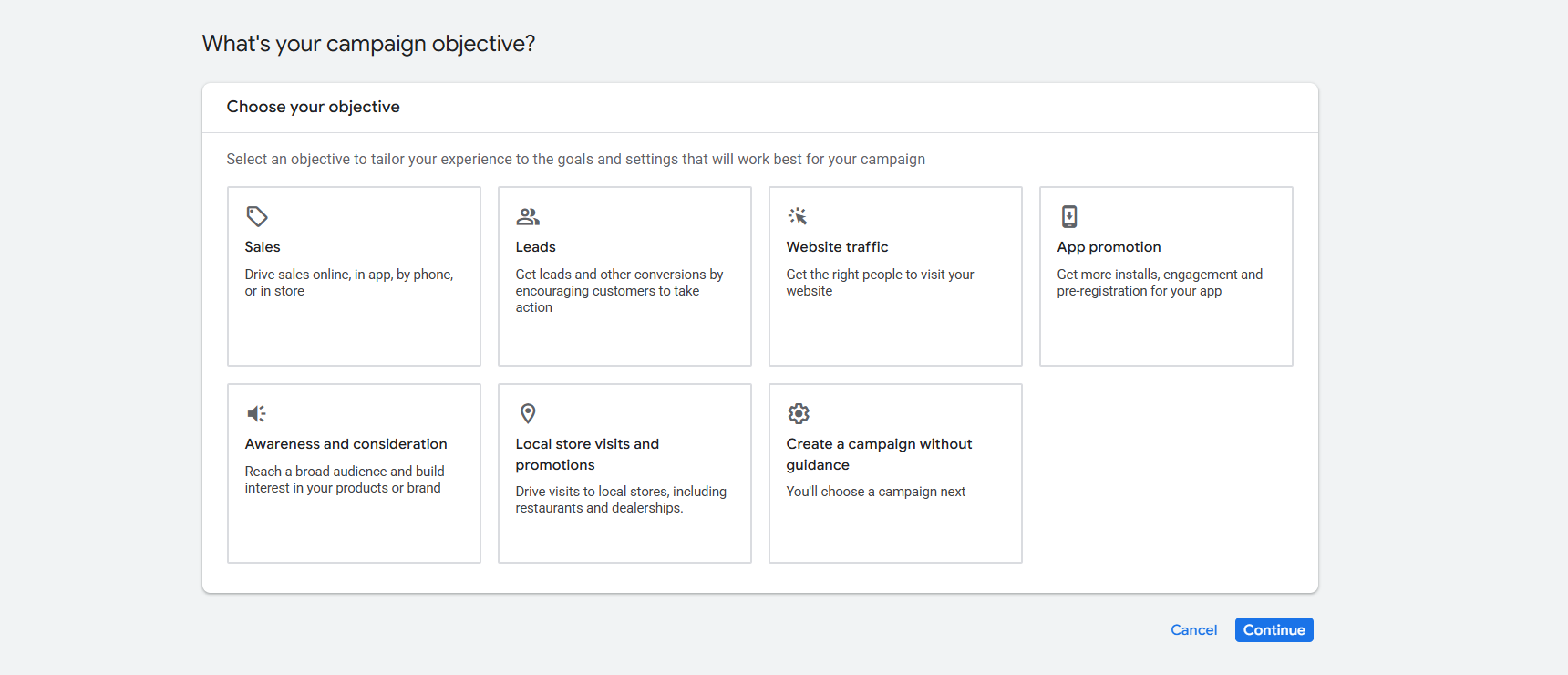The height and width of the screenshot is (675, 1568).
Task: Click the Awareness megaphone icon
Action: click(x=257, y=413)
